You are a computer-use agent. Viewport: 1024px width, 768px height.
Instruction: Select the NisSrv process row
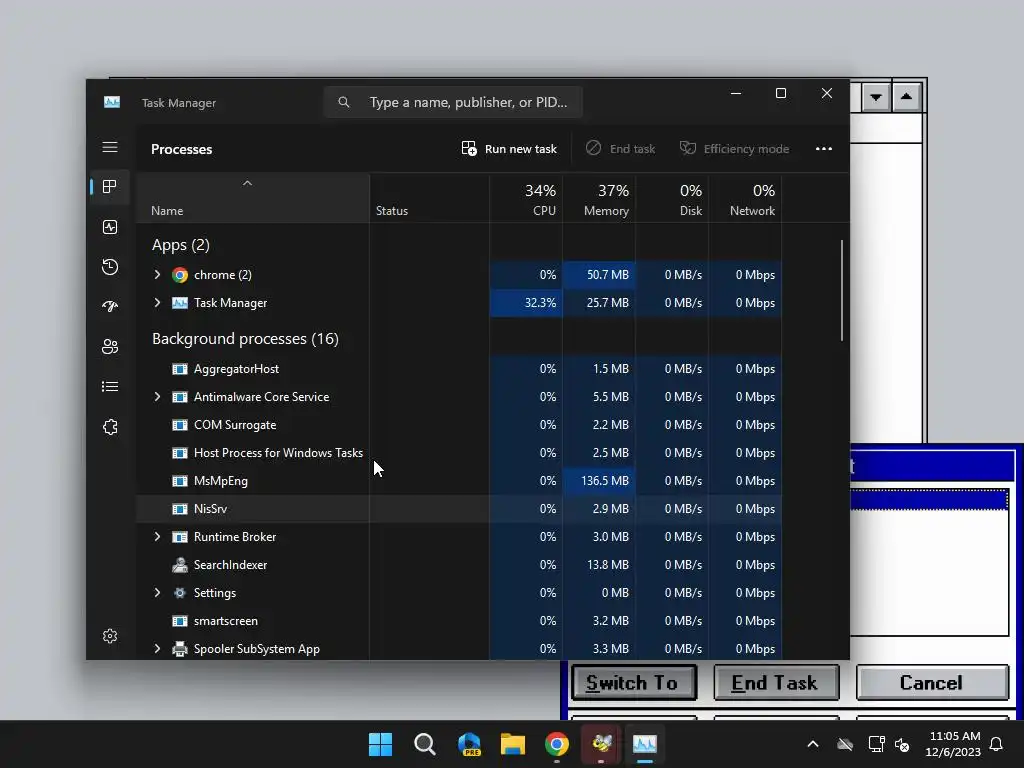pyautogui.click(x=458, y=509)
